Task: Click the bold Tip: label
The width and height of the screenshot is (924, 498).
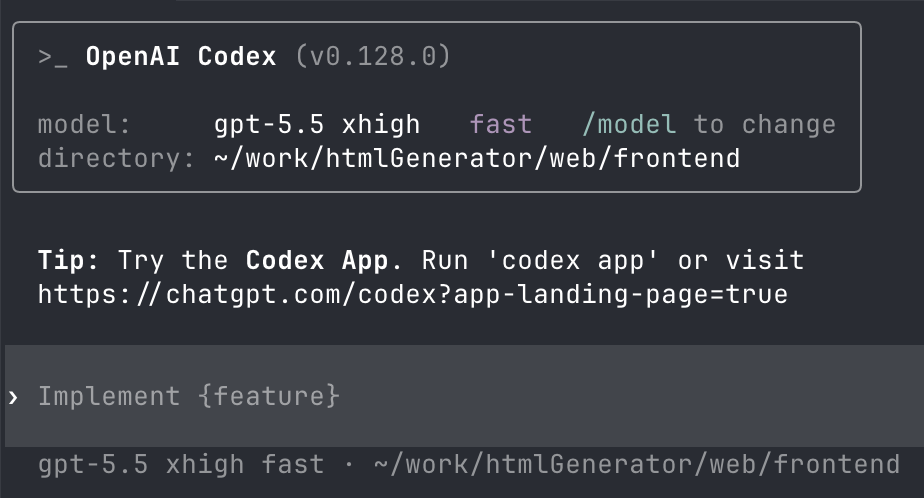Action: point(68,260)
